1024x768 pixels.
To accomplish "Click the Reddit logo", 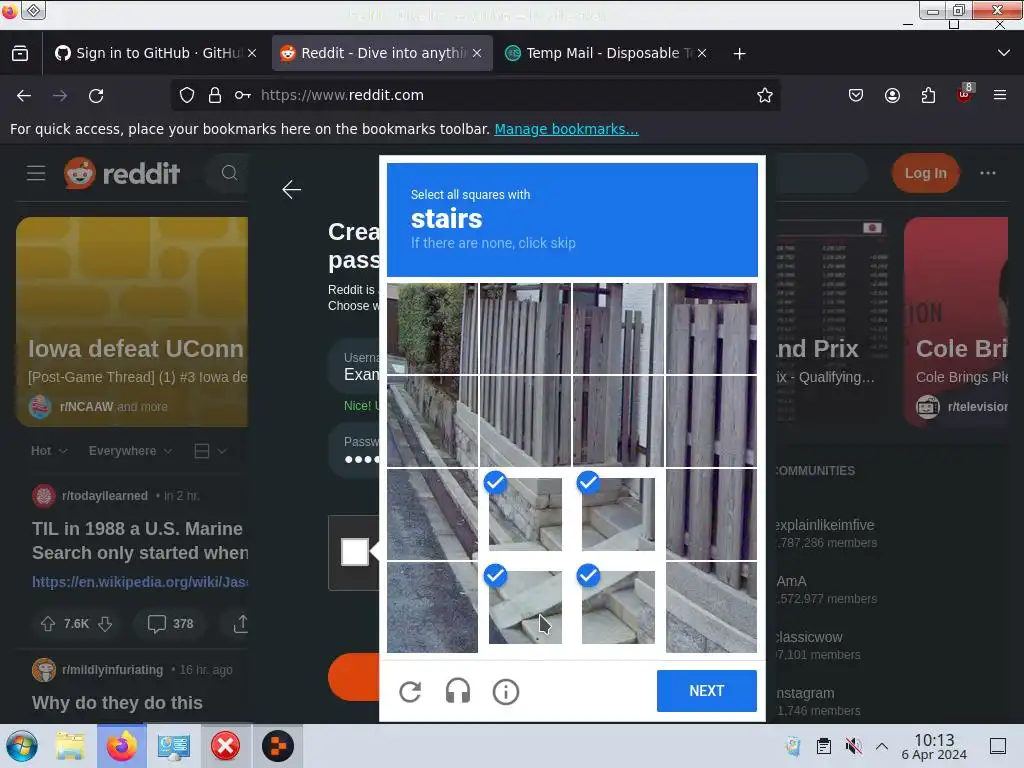I will [x=121, y=174].
